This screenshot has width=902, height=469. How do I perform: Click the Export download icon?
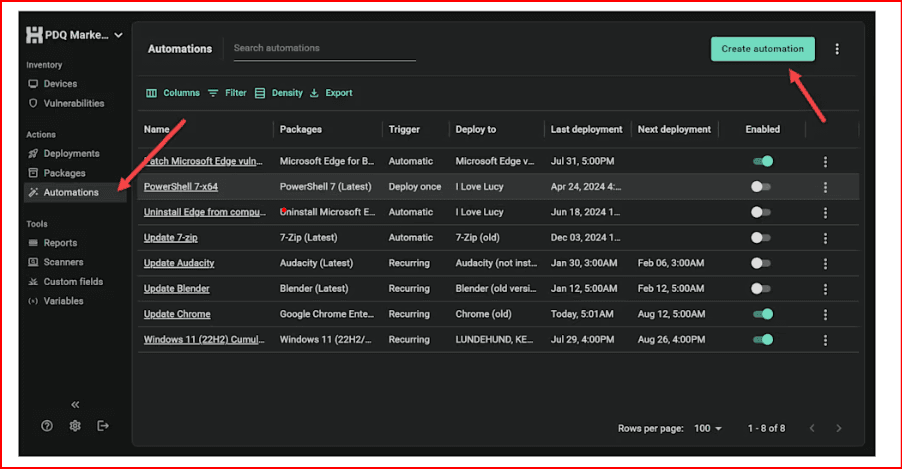pyautogui.click(x=314, y=93)
